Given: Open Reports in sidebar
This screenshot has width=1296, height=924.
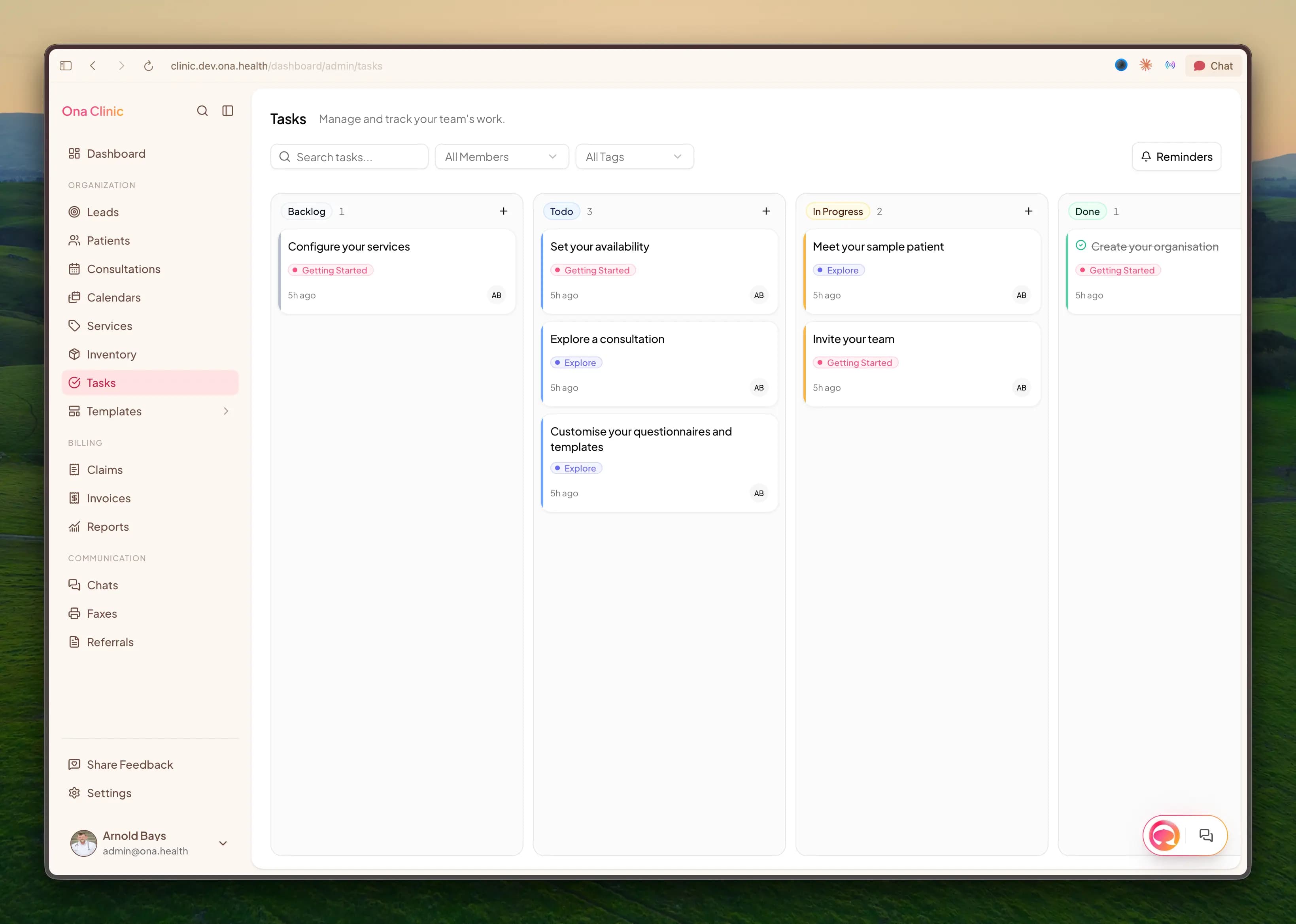Looking at the screenshot, I should coord(150,527).
